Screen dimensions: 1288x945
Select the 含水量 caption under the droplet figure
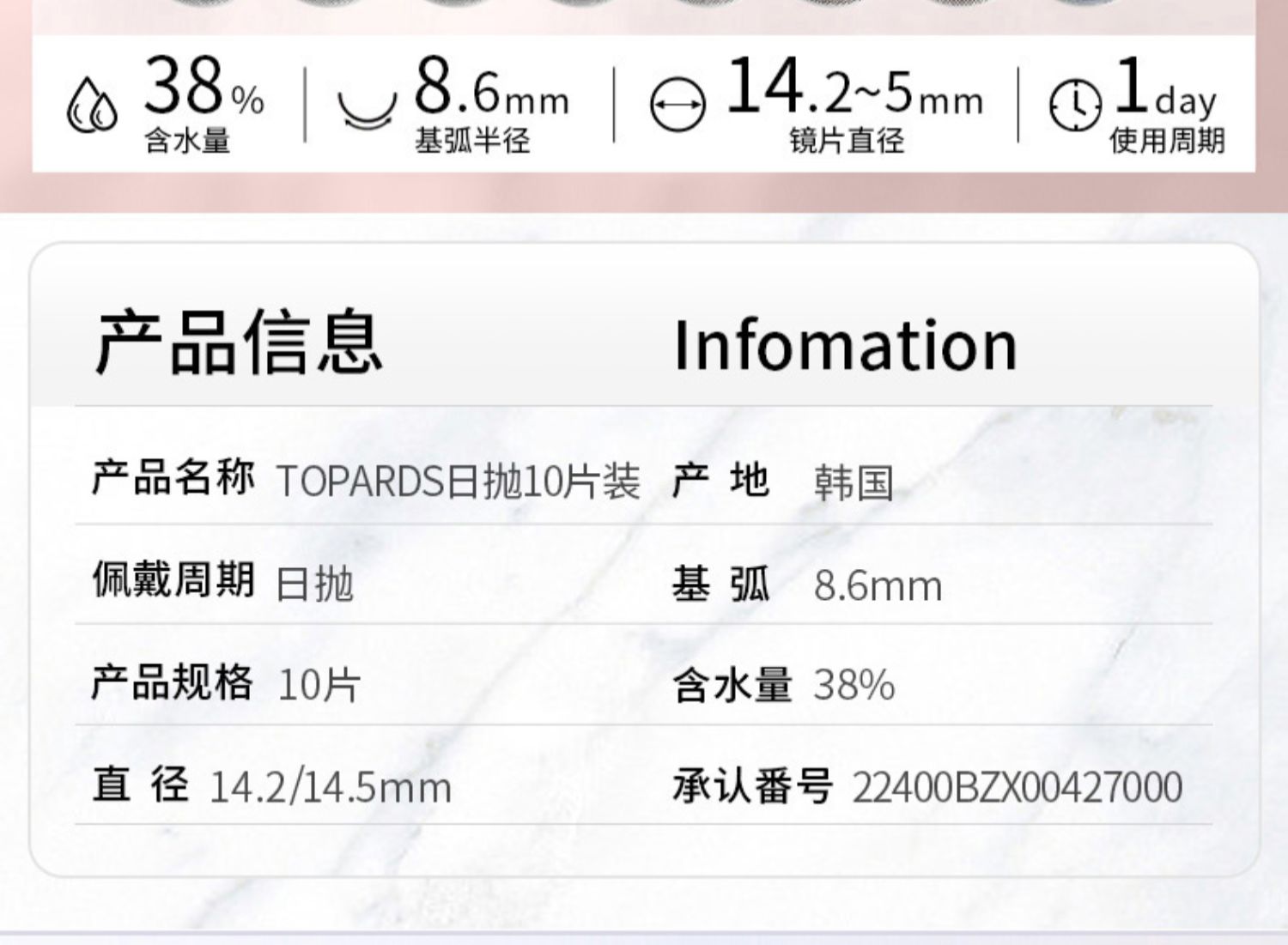(187, 141)
